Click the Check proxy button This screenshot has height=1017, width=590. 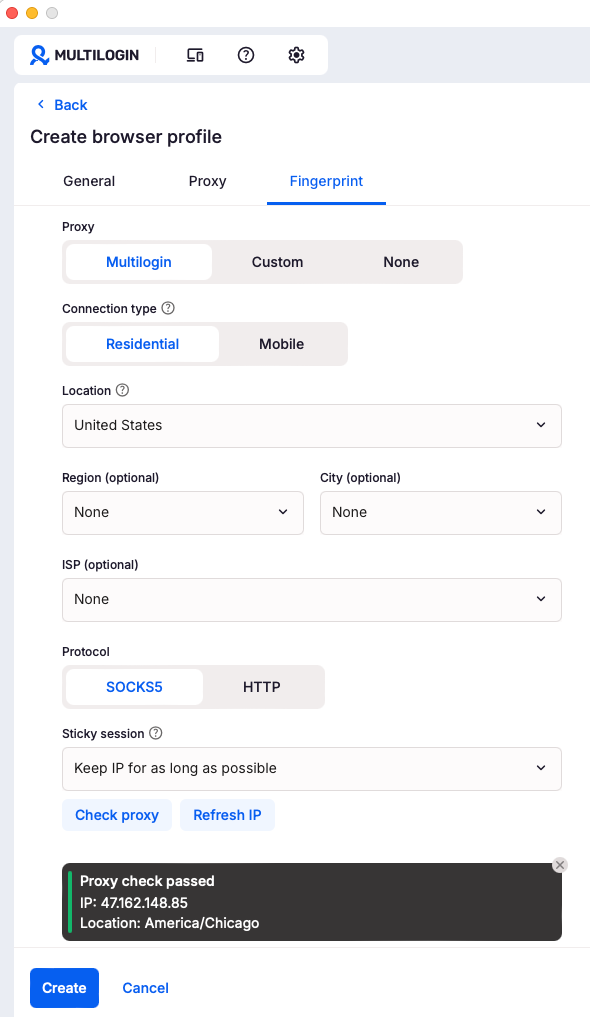[x=116, y=815]
